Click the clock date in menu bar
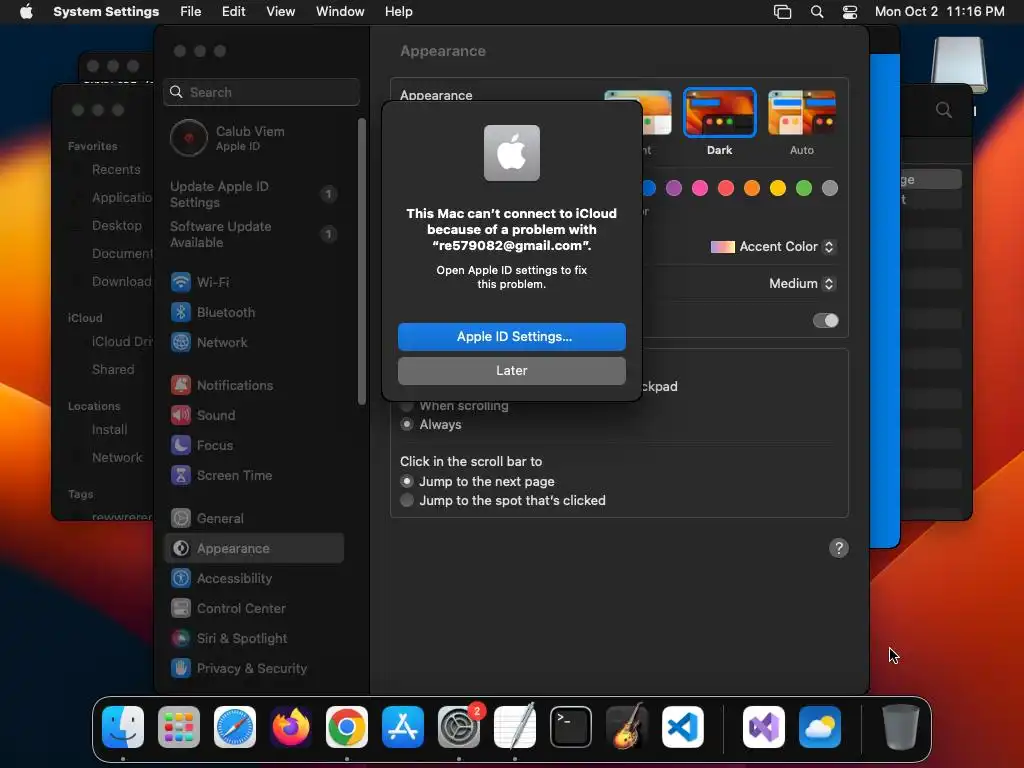Screen dimensions: 1024x768 [940, 12]
